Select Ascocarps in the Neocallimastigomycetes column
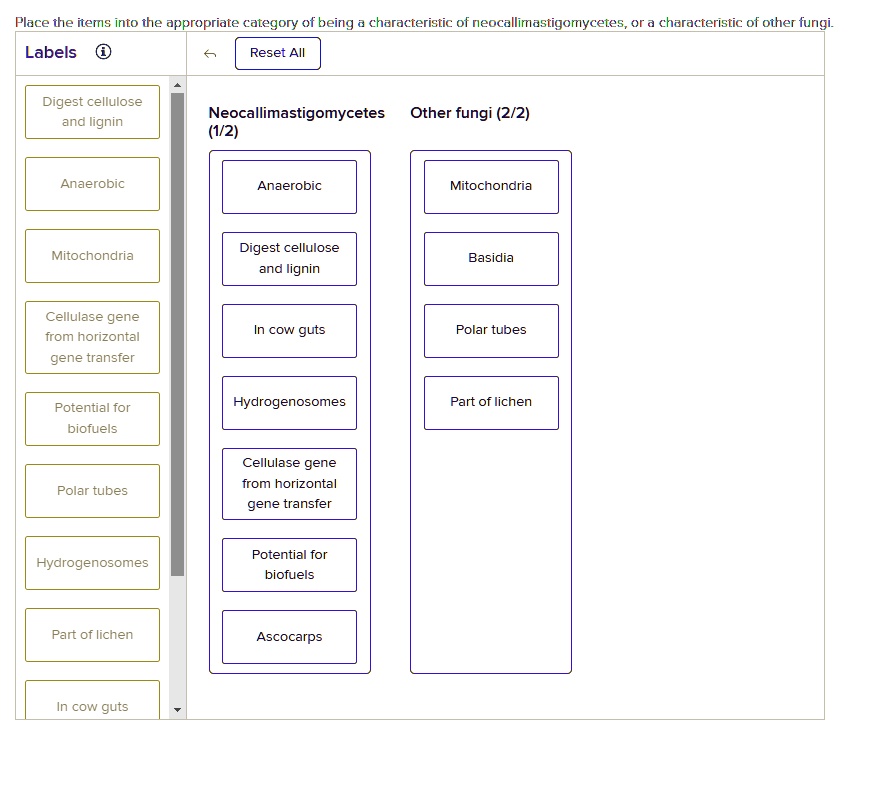 (289, 637)
